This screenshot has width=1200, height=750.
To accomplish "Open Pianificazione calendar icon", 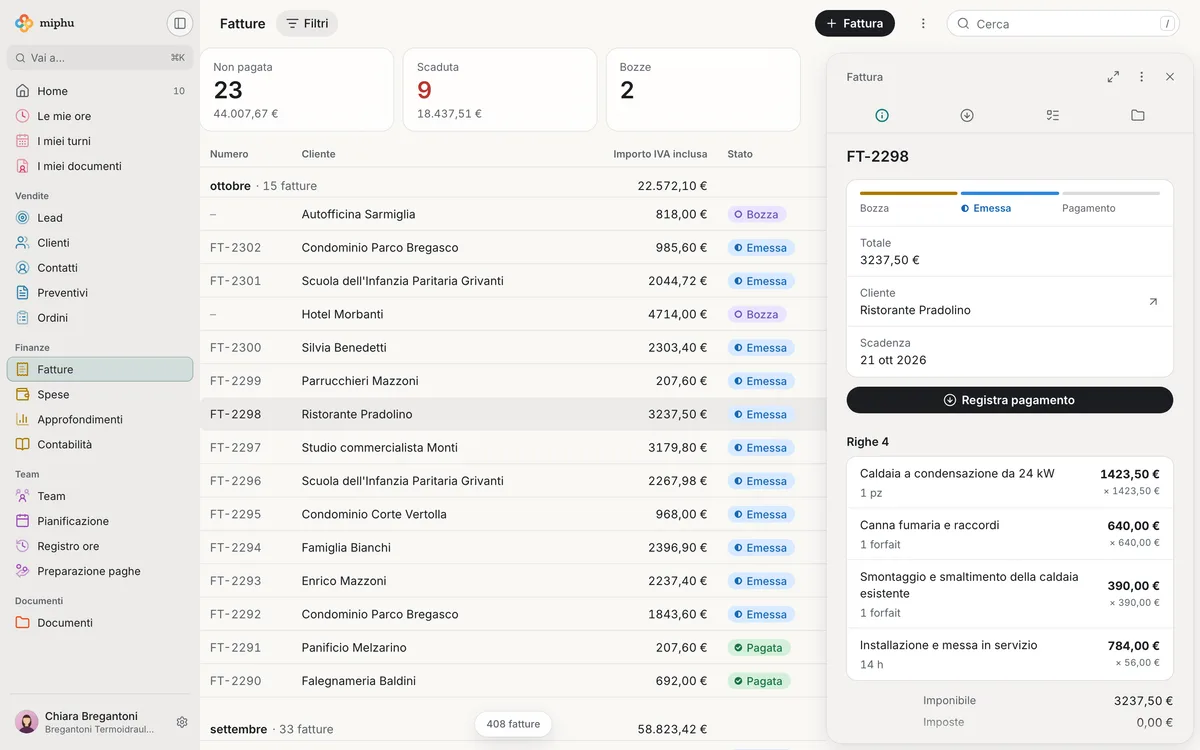I will [23, 521].
